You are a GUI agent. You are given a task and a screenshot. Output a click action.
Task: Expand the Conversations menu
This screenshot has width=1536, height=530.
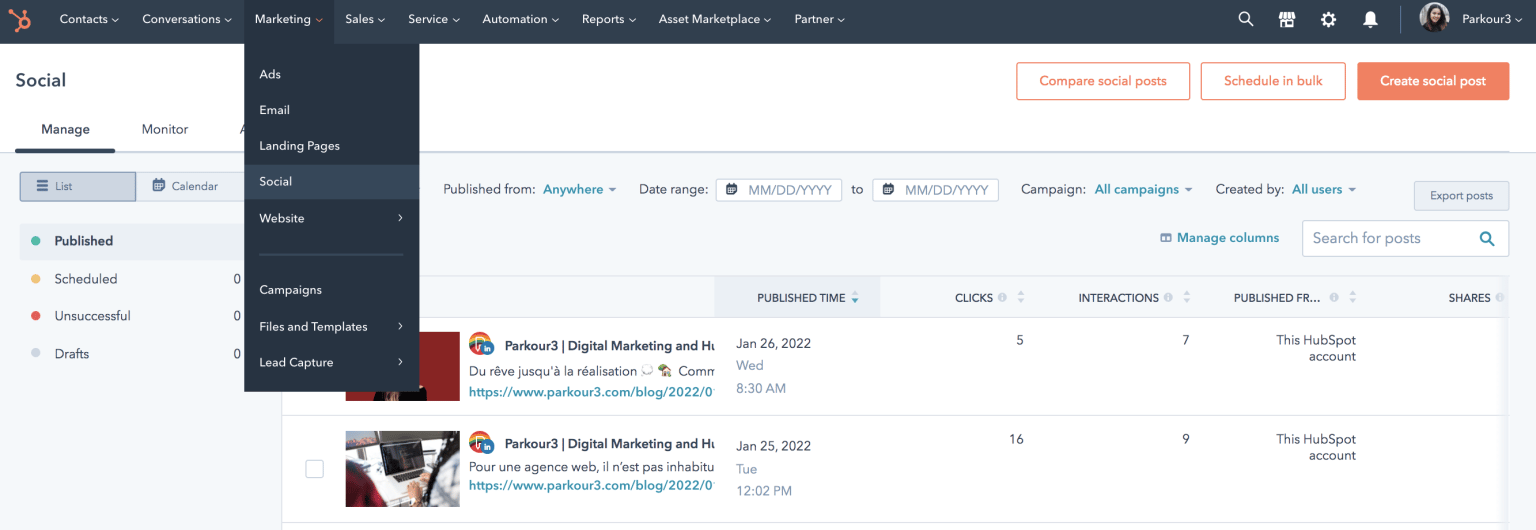coord(187,19)
